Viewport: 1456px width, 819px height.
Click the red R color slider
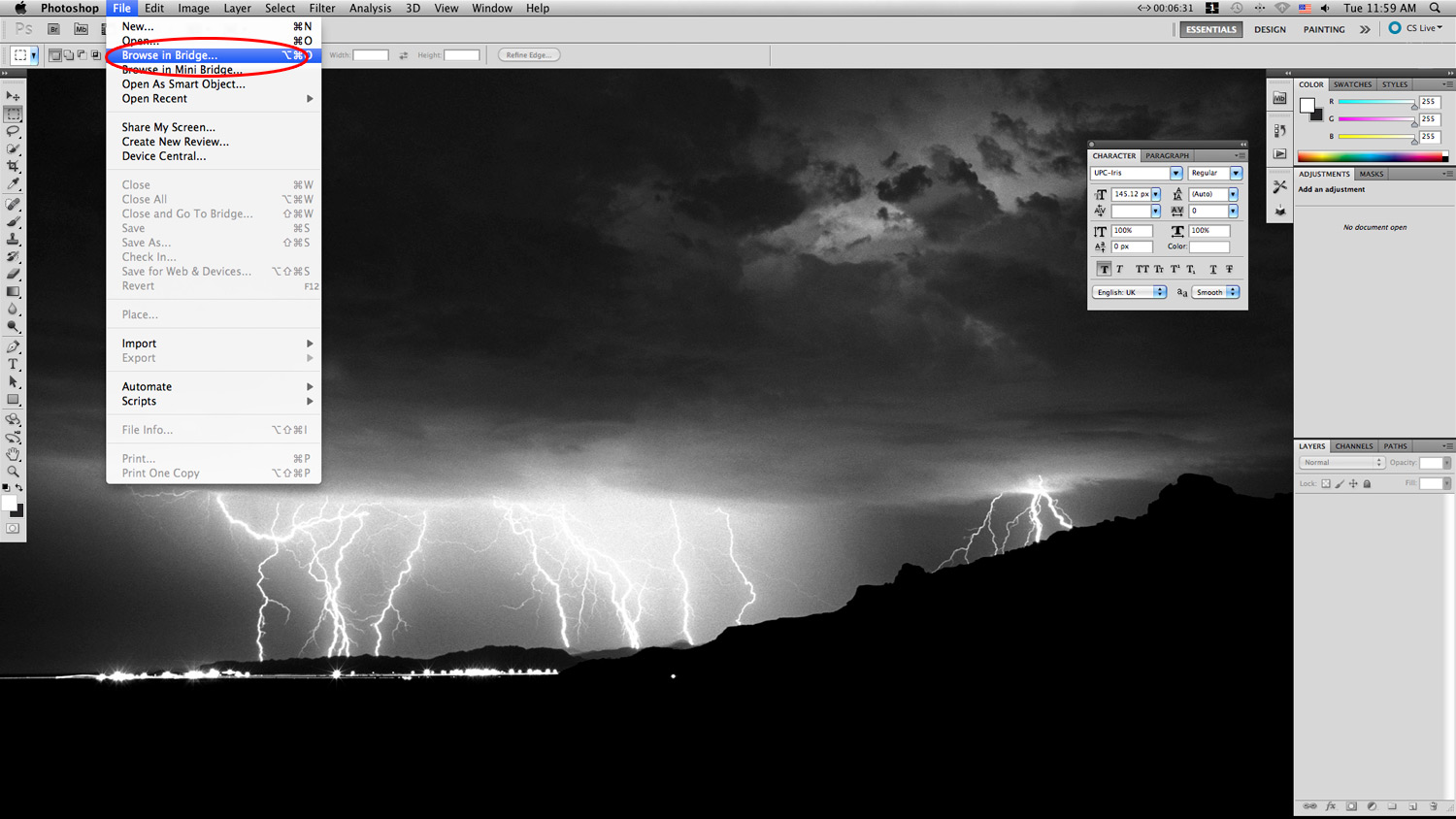[1375, 102]
